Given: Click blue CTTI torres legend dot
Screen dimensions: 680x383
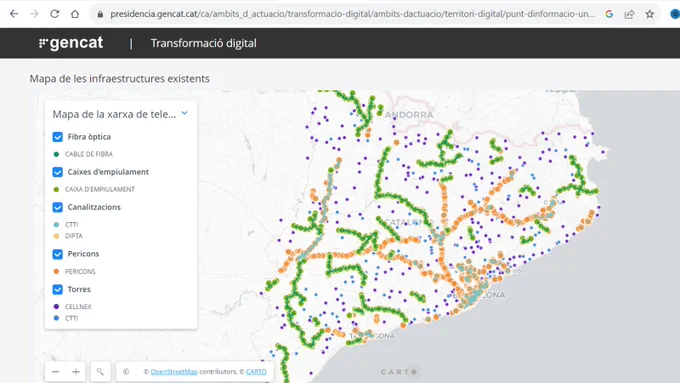Looking at the screenshot, I should click(56, 318).
